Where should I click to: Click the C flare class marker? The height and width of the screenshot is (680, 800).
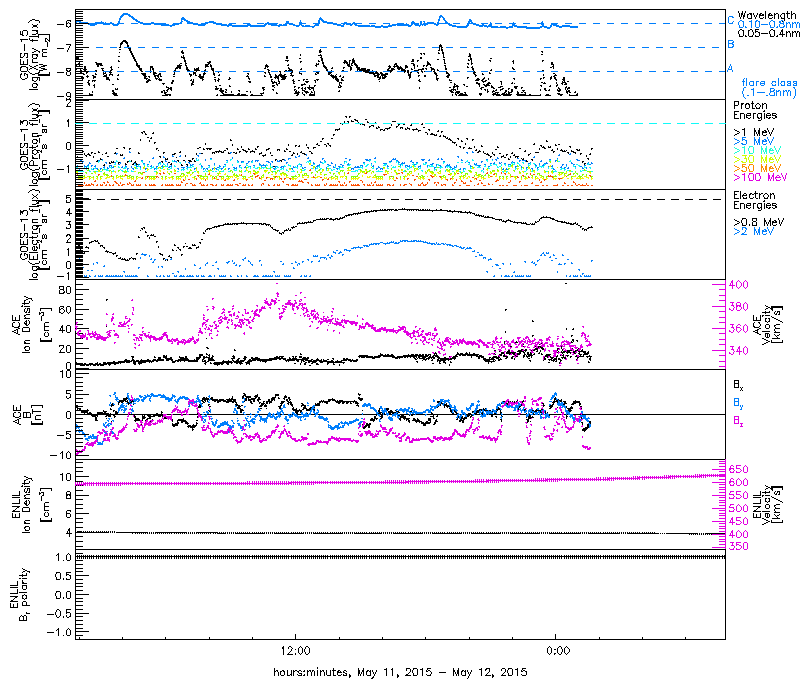pos(731,21)
